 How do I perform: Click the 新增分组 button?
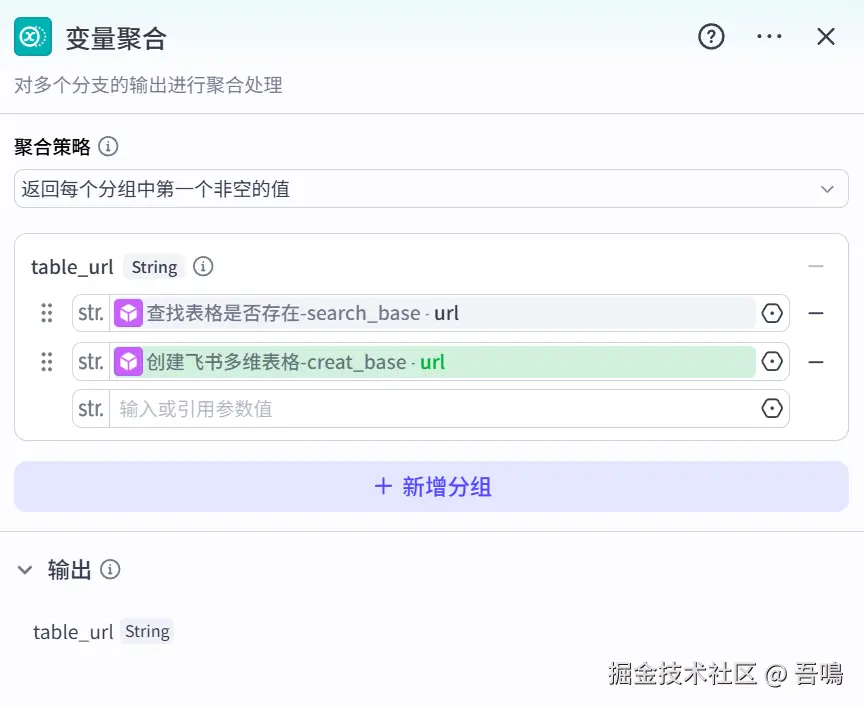431,487
